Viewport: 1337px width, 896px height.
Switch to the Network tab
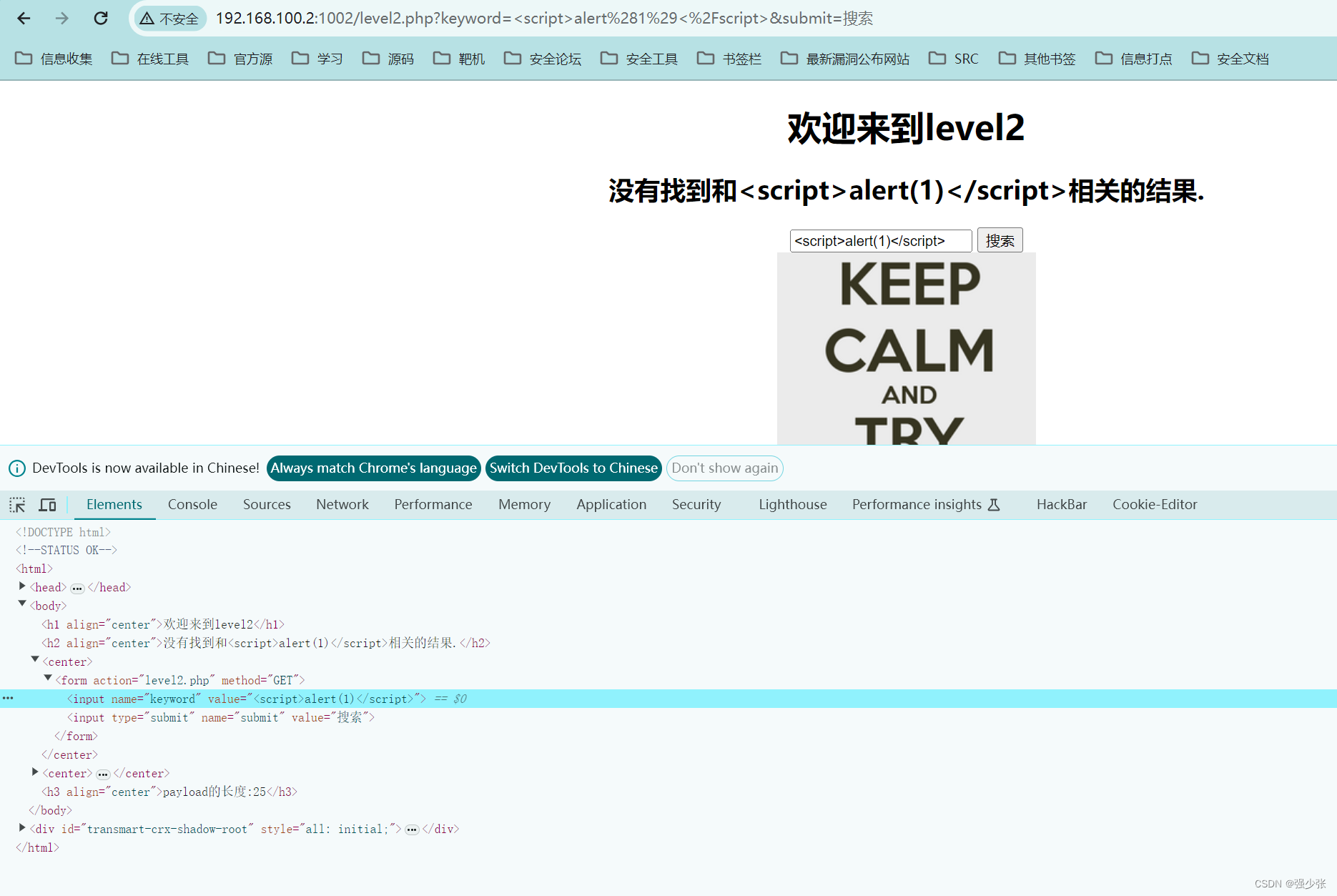click(x=342, y=505)
